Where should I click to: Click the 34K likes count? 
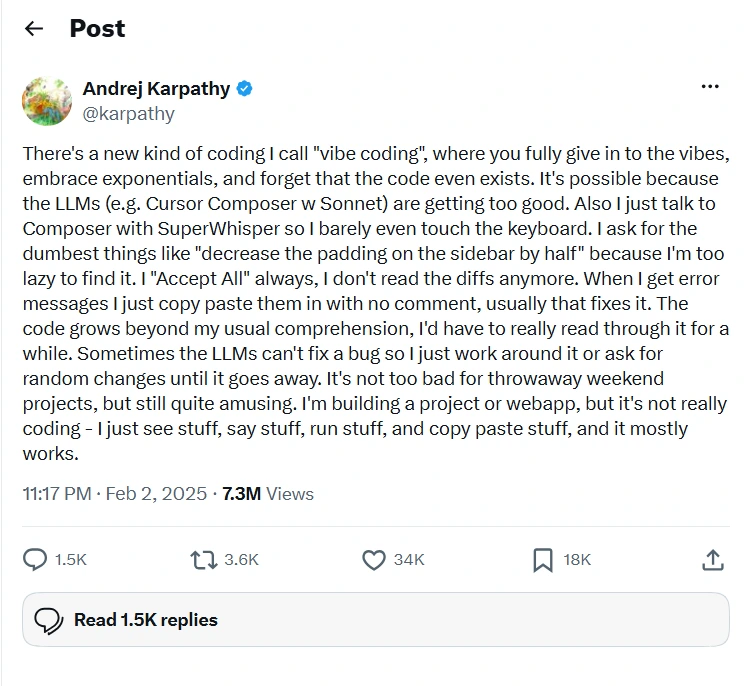(x=409, y=560)
